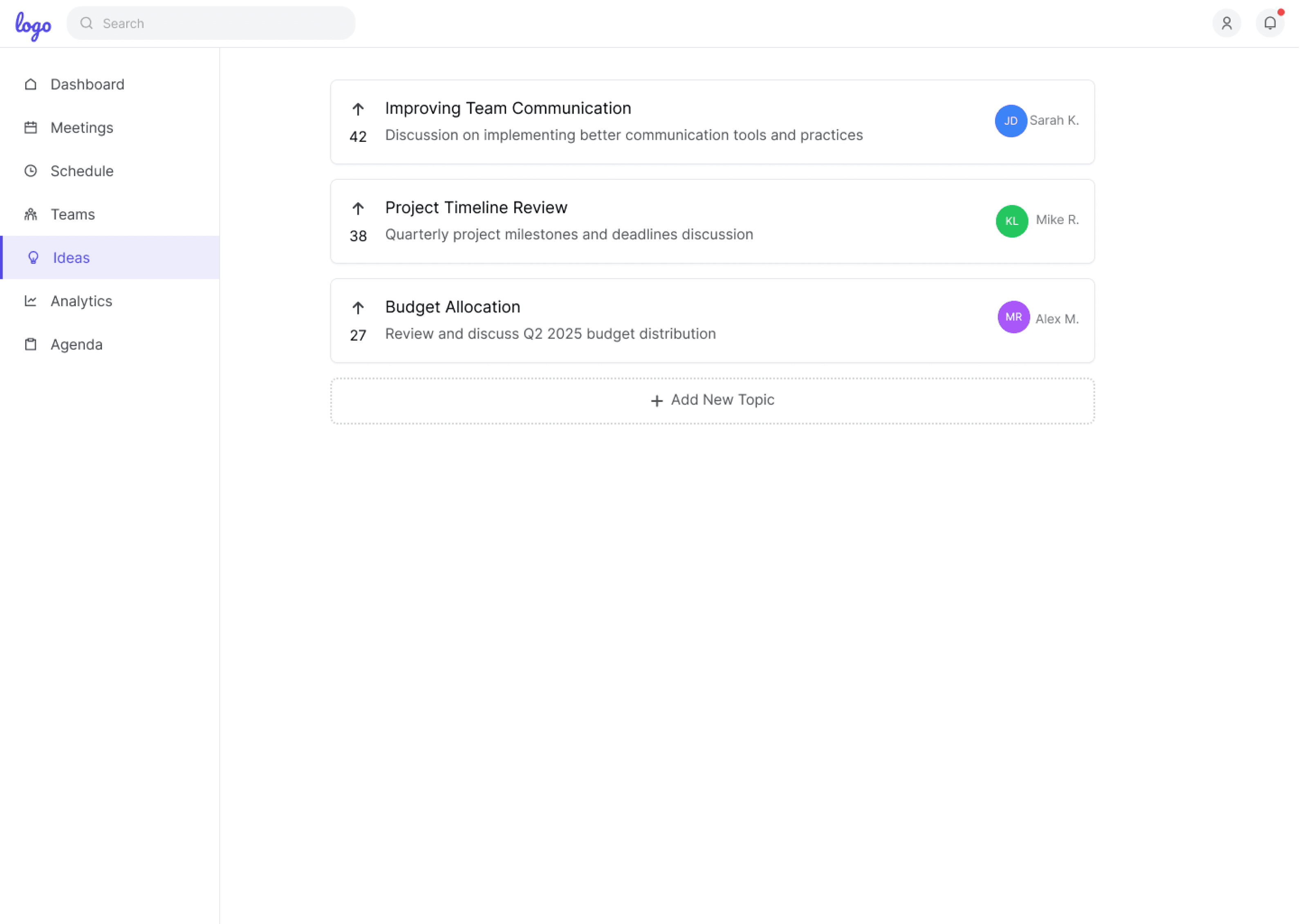
Task: Open the user profile icon
Action: (1226, 23)
